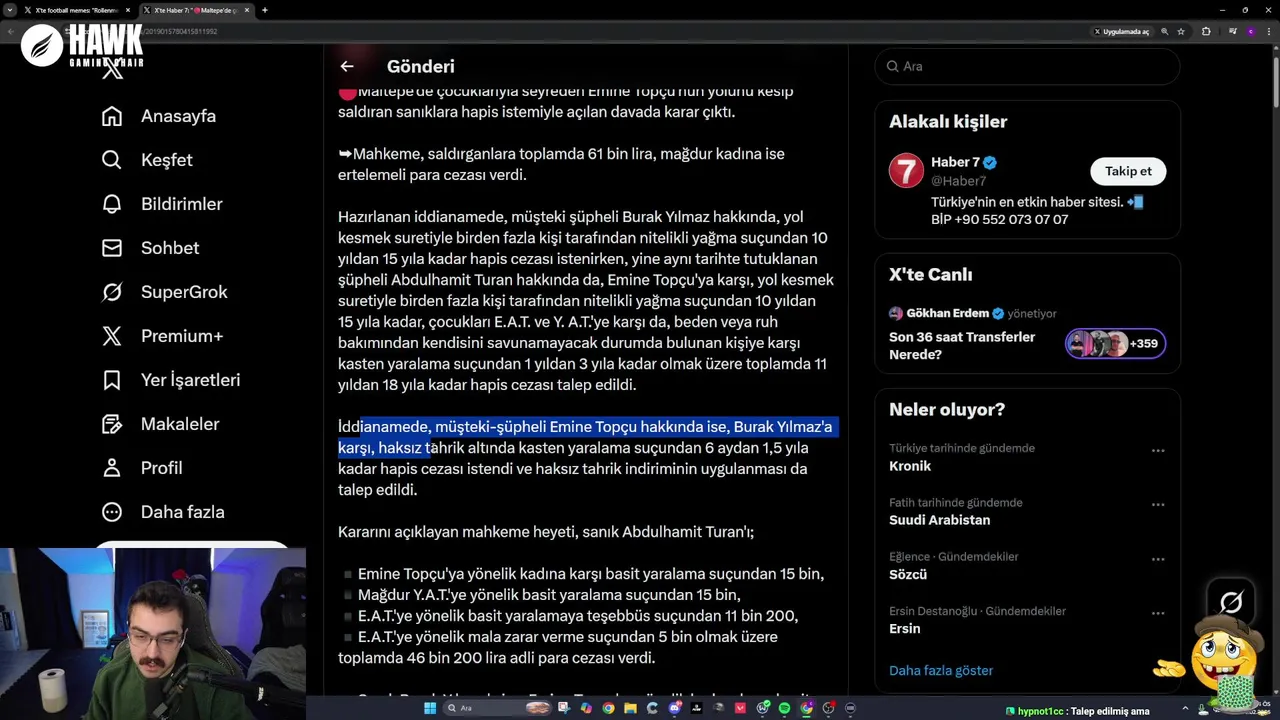The image size is (1280, 720).
Task: Open browser extensions puzzle icon
Action: (x=1206, y=31)
